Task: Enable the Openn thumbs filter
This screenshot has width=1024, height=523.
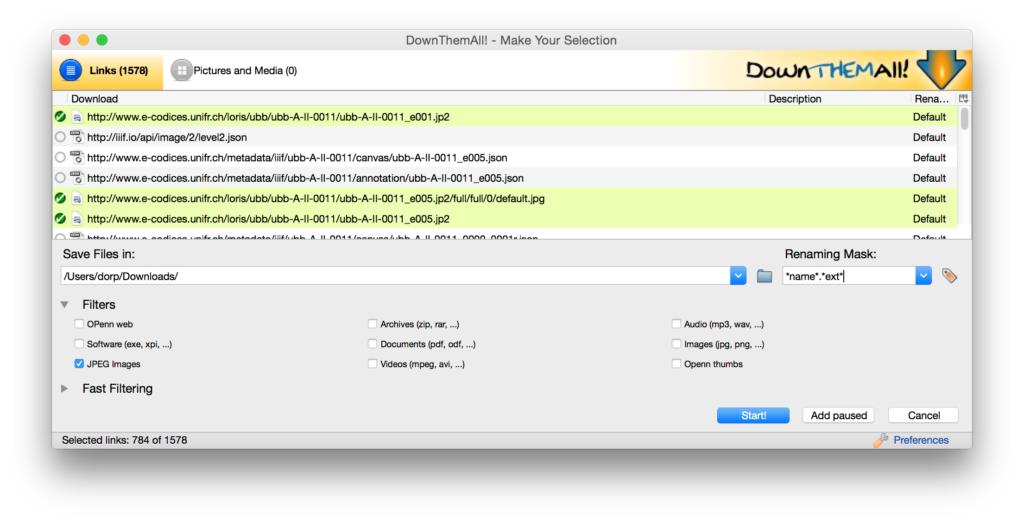Action: point(676,364)
